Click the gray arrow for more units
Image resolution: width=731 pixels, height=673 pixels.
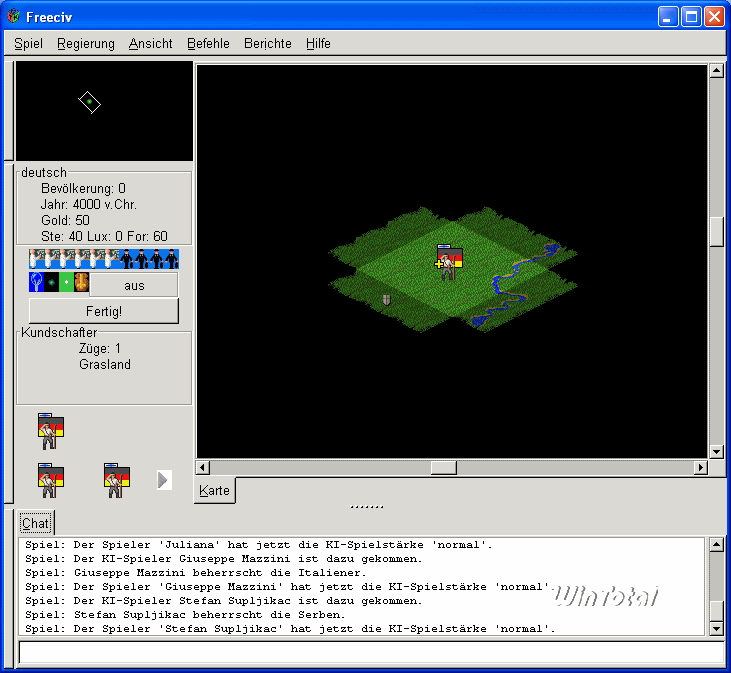click(164, 480)
